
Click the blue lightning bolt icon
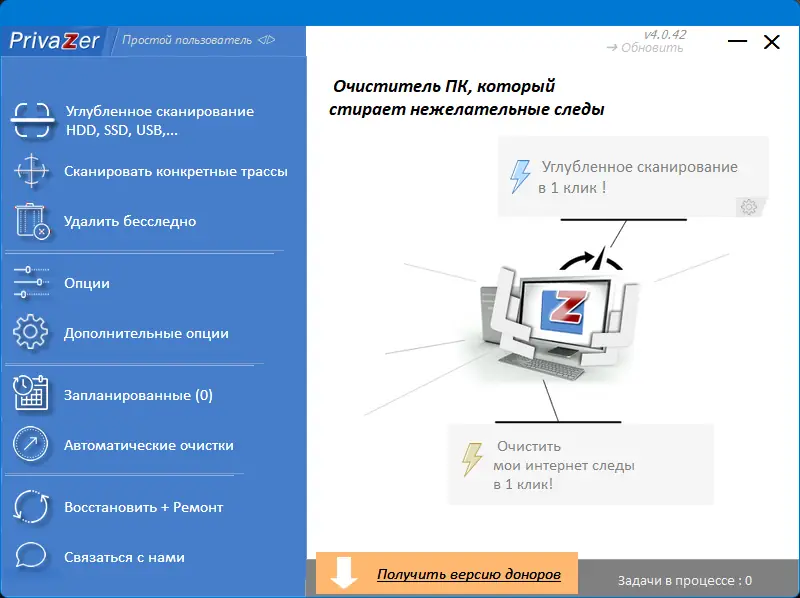[520, 177]
